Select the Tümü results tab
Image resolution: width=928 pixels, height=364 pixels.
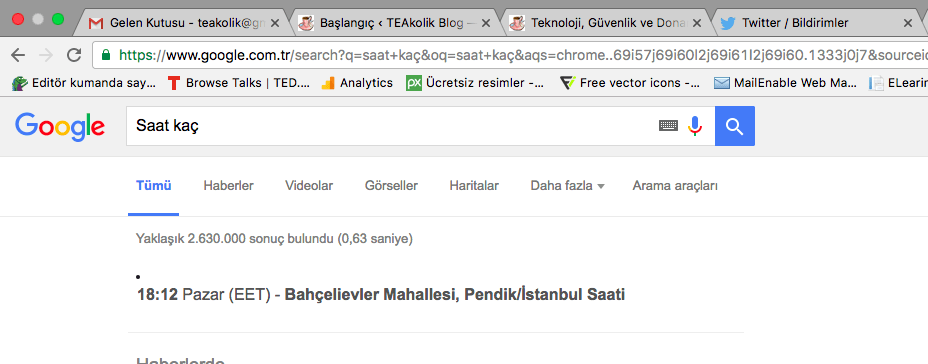pyautogui.click(x=154, y=186)
